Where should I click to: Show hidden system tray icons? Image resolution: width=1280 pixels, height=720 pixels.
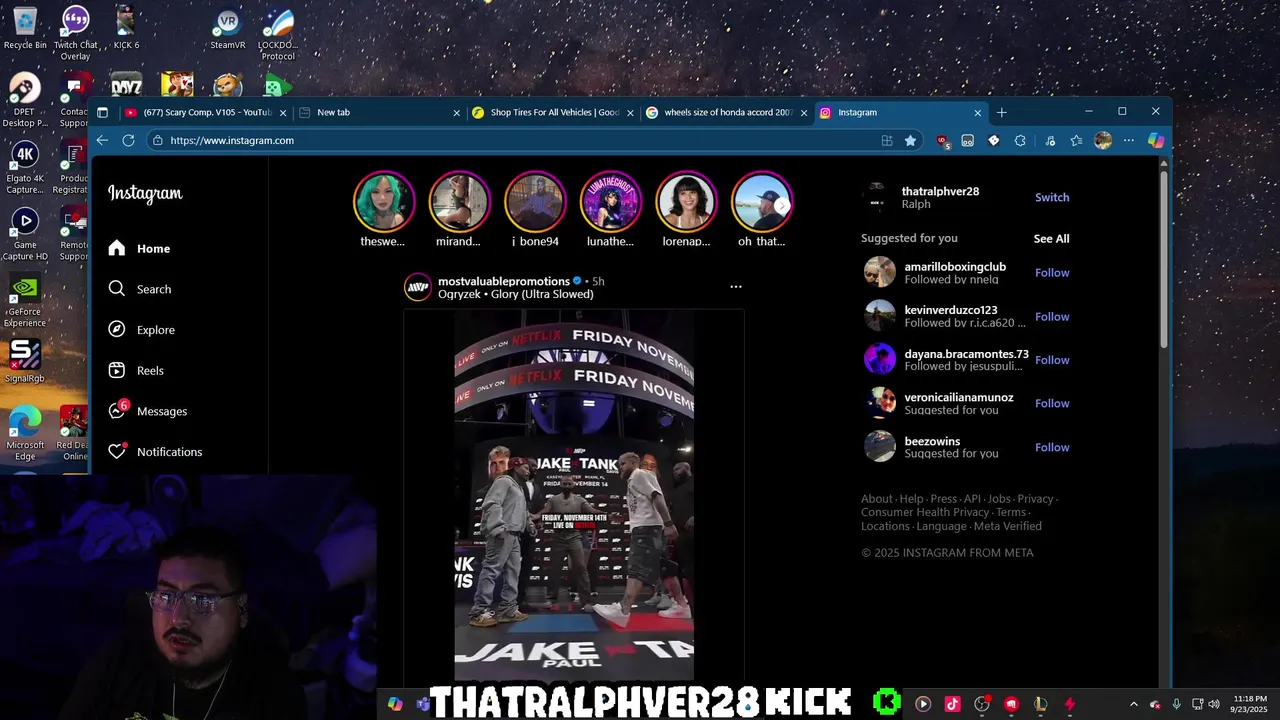[x=1133, y=704]
